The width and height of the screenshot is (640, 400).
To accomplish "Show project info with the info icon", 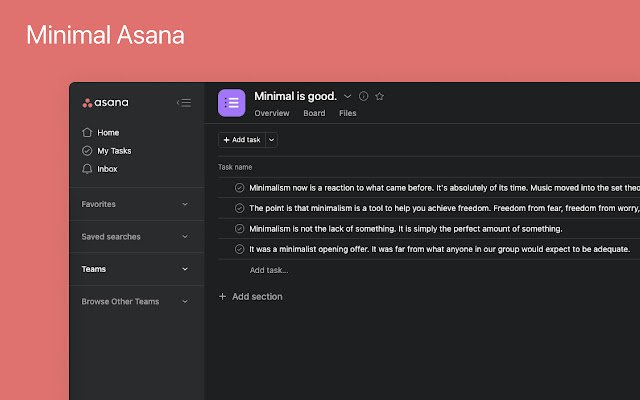I will [363, 96].
